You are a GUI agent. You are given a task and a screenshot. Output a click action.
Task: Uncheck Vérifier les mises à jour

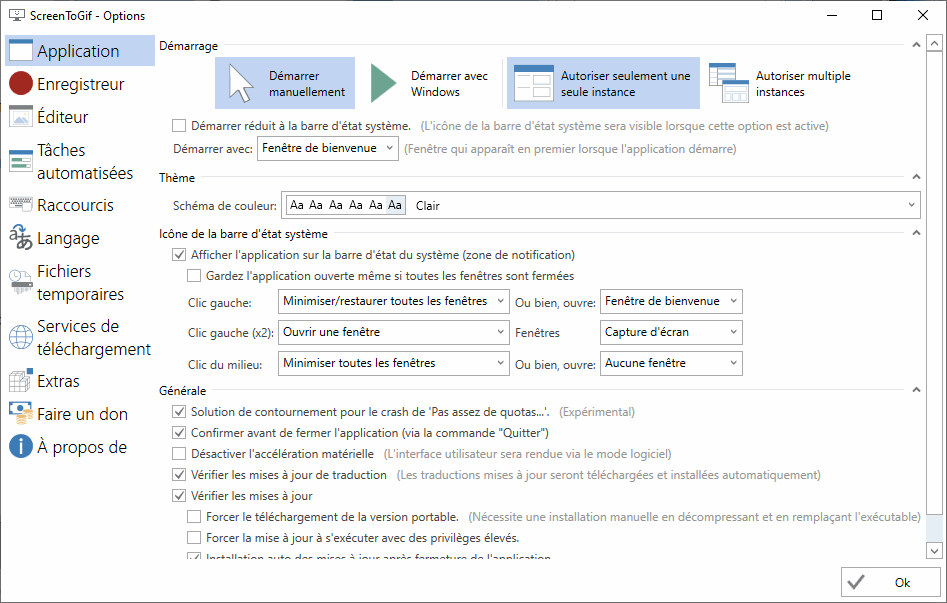179,496
